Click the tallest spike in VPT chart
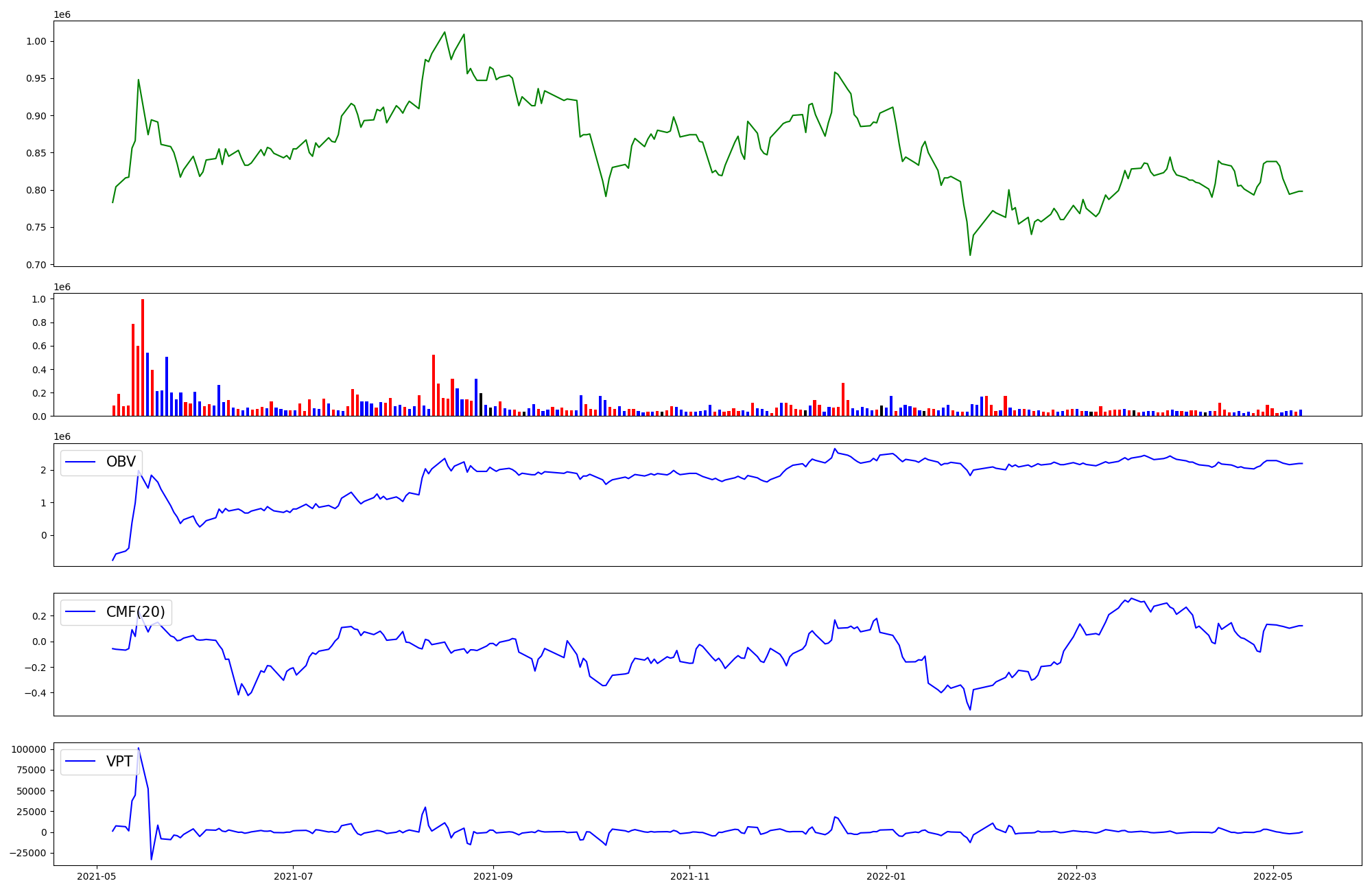This screenshot has width=1372, height=892. point(139,749)
